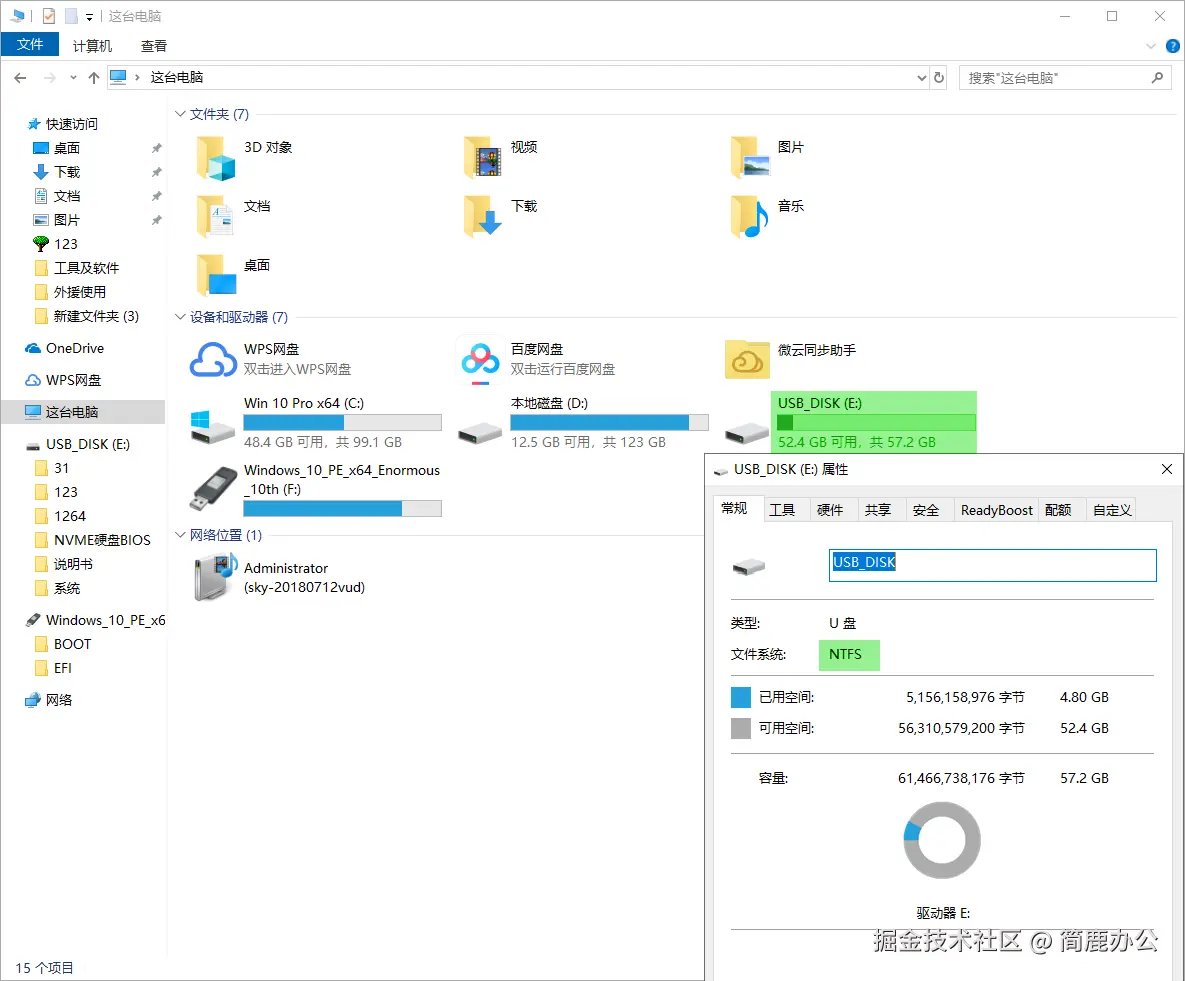
Task: Click the blue 文件 menu button
Action: 30,44
